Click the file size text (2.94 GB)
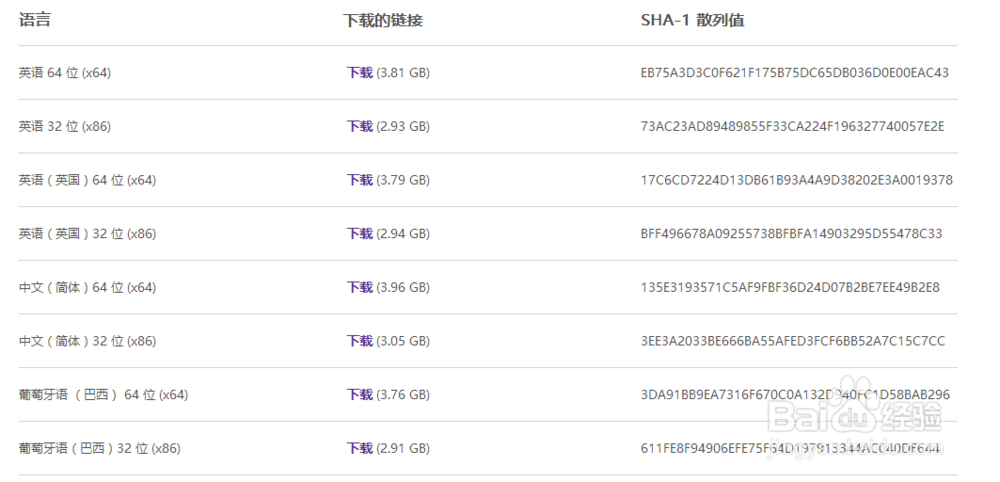 (403, 233)
